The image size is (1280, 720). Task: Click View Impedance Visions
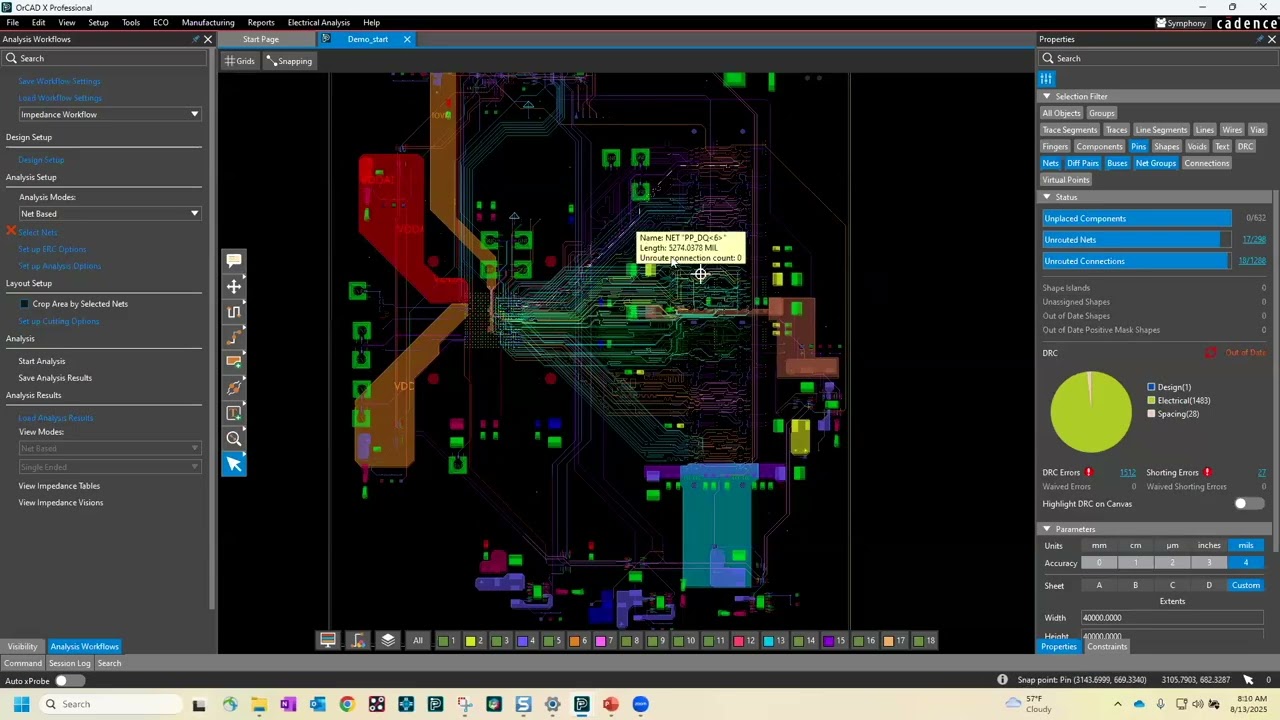61,503
